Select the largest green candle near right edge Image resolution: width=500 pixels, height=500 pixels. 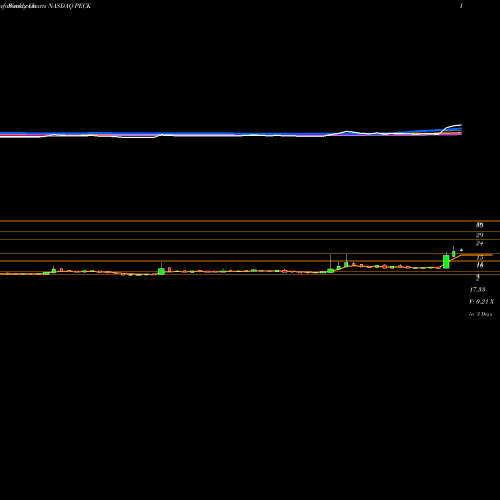[446, 262]
